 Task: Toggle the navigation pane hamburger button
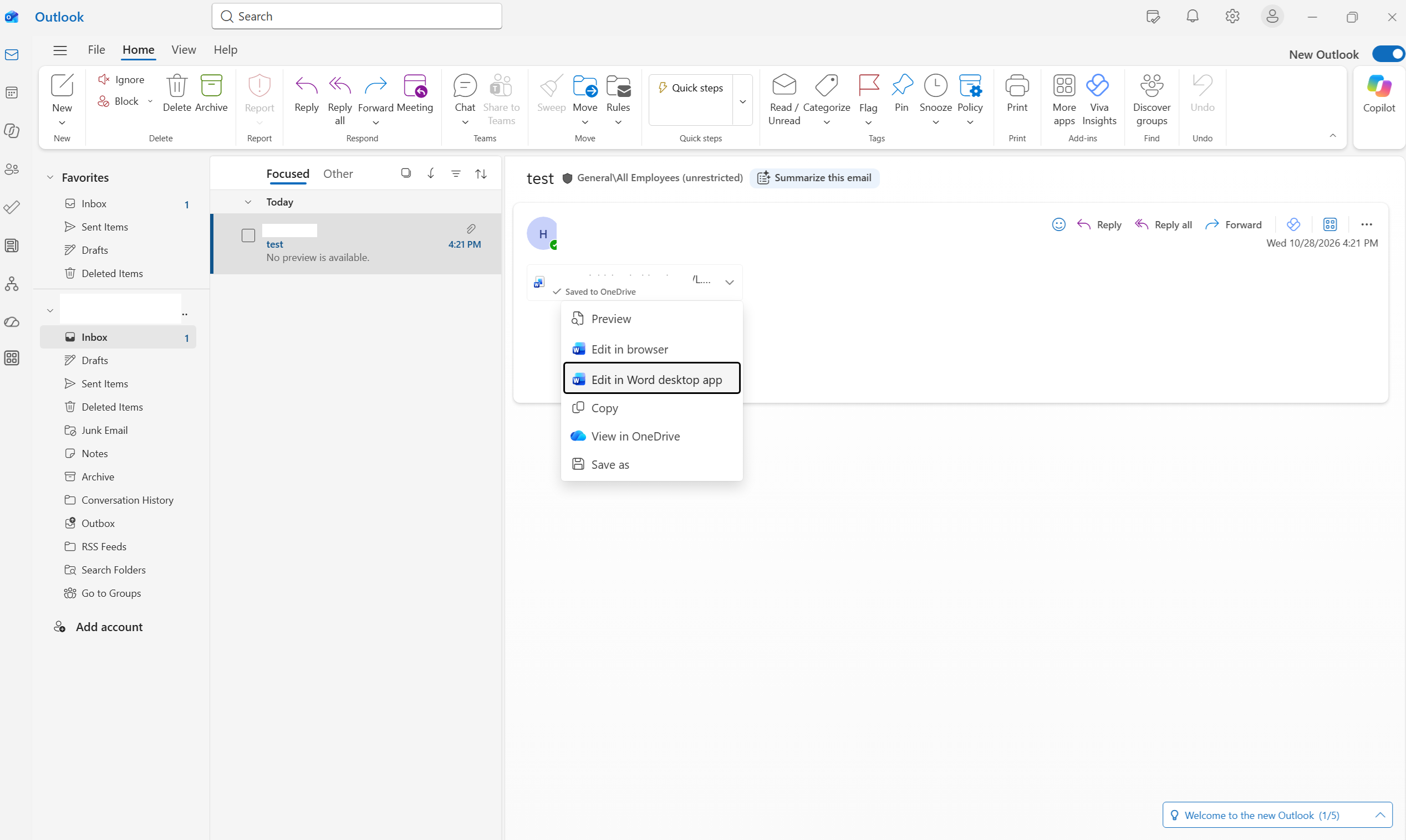click(x=60, y=50)
